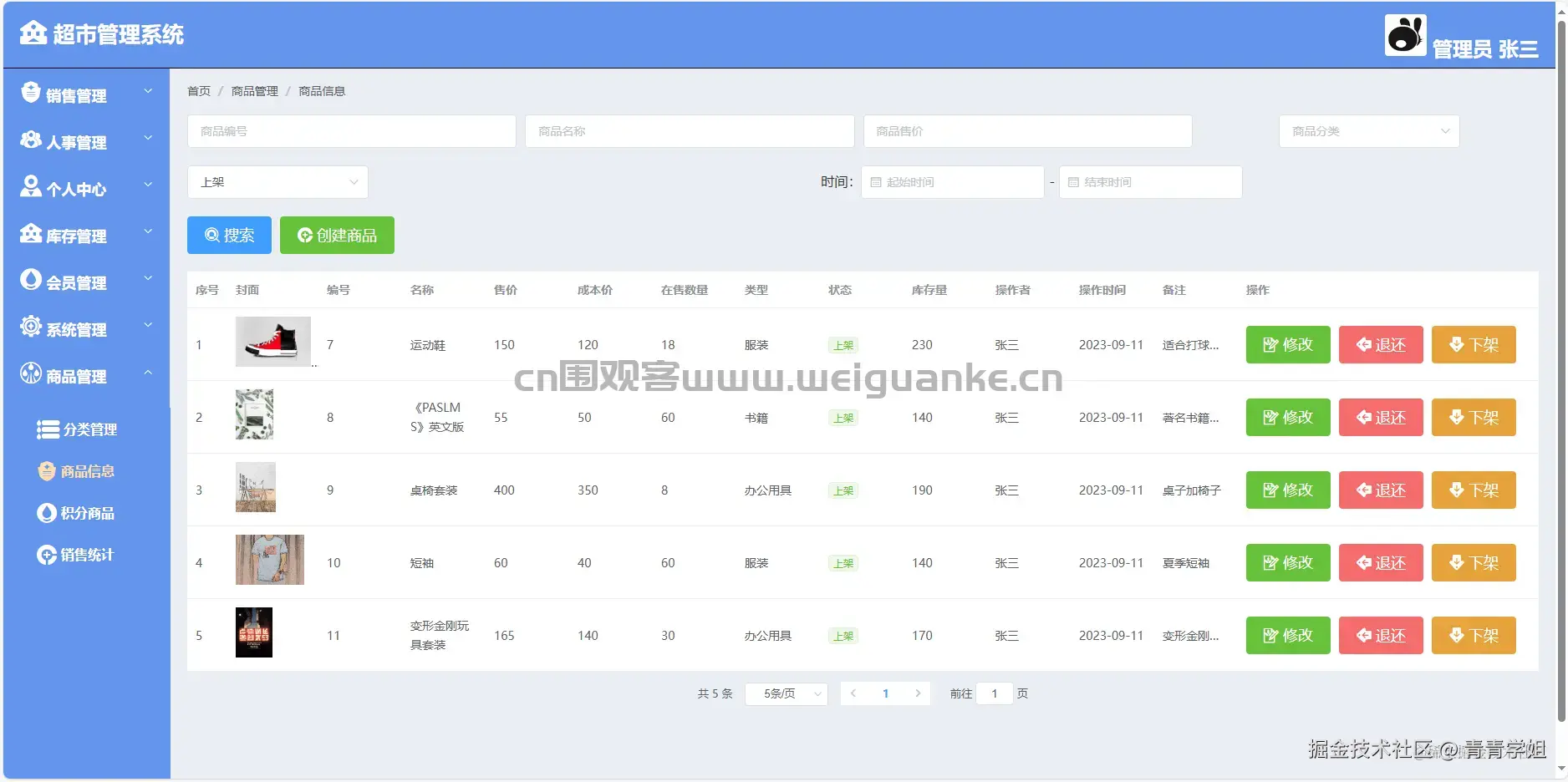This screenshot has height=782, width=1568.
Task: Open the 5条/页 page size dropdown
Action: [786, 693]
